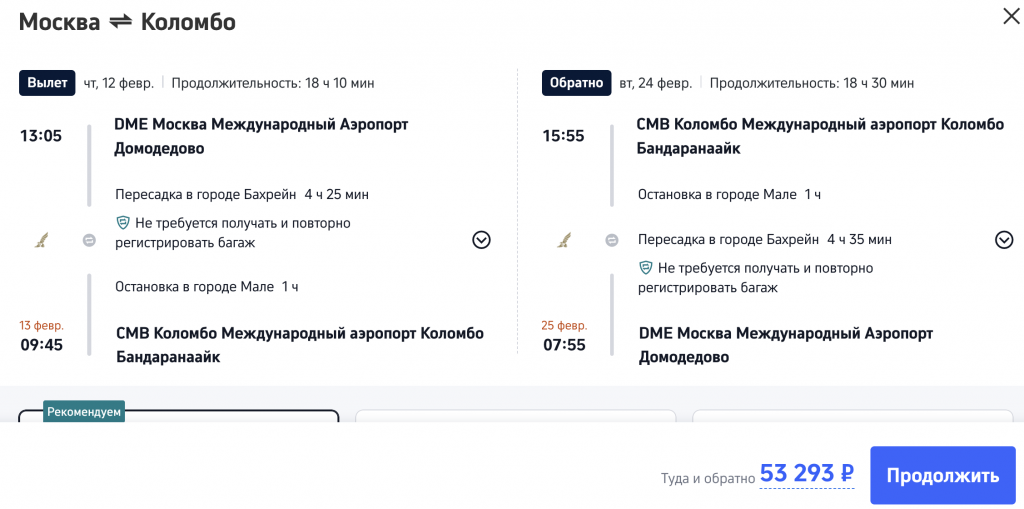Click the 53 293 ₽ price link
1024x509 pixels.
[x=806, y=474]
